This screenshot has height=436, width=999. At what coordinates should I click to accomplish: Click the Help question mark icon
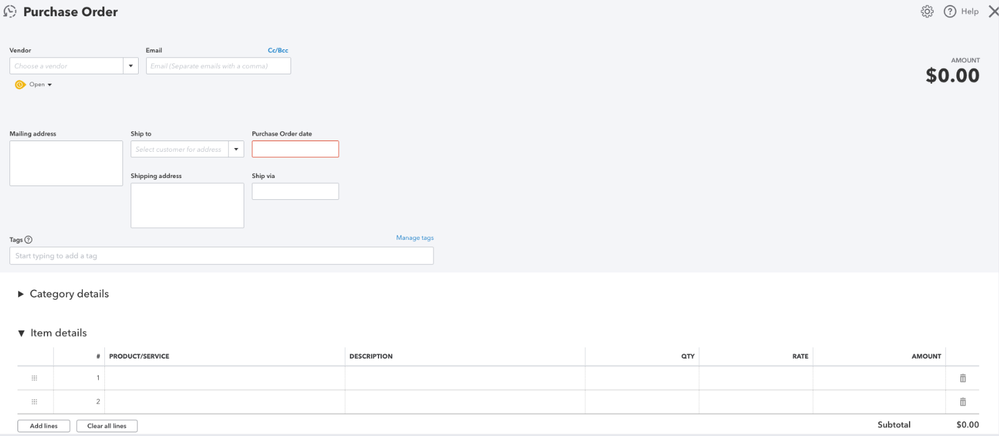(x=950, y=11)
